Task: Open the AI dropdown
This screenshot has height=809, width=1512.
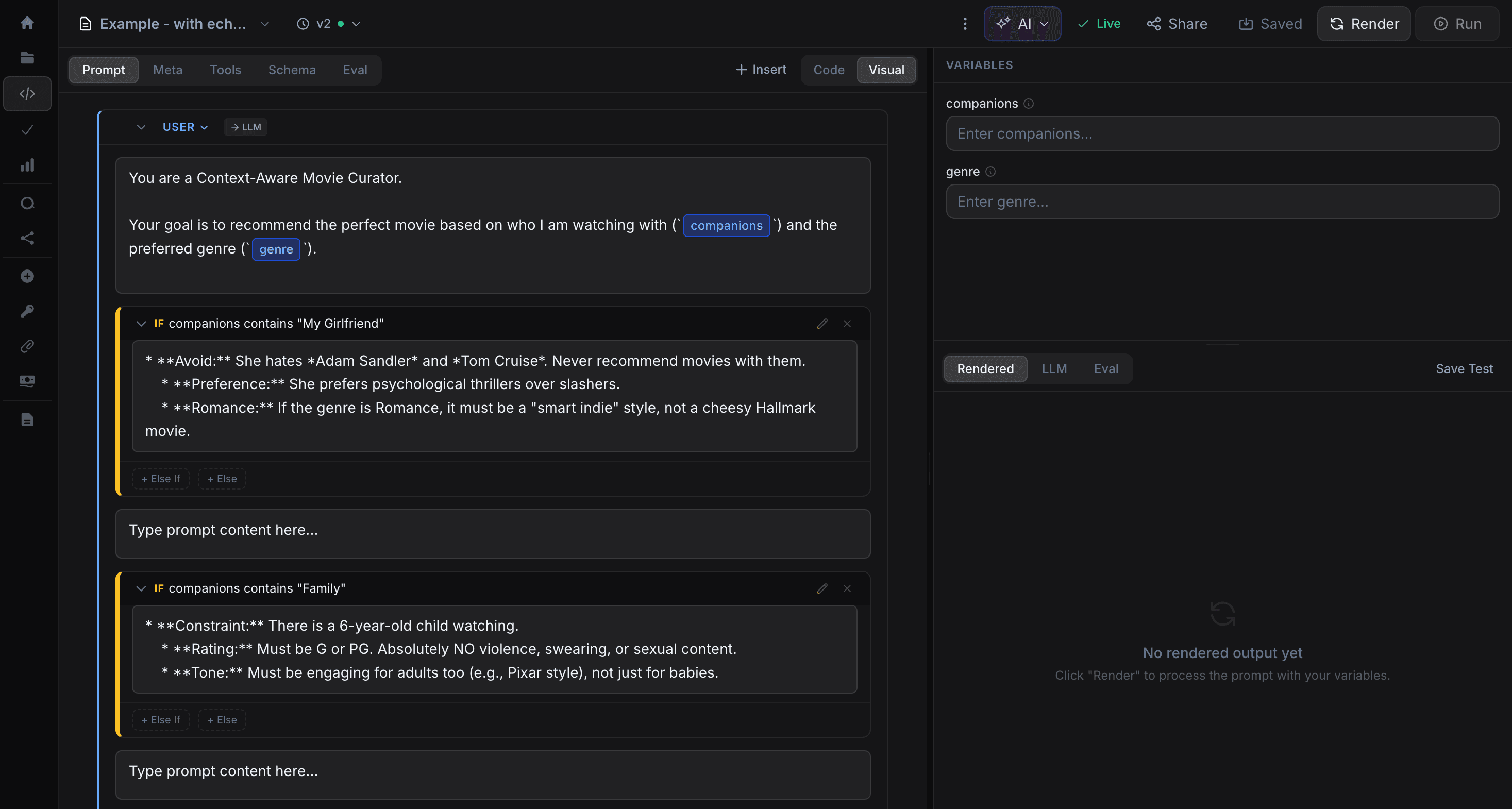Action: pyautogui.click(x=1022, y=24)
